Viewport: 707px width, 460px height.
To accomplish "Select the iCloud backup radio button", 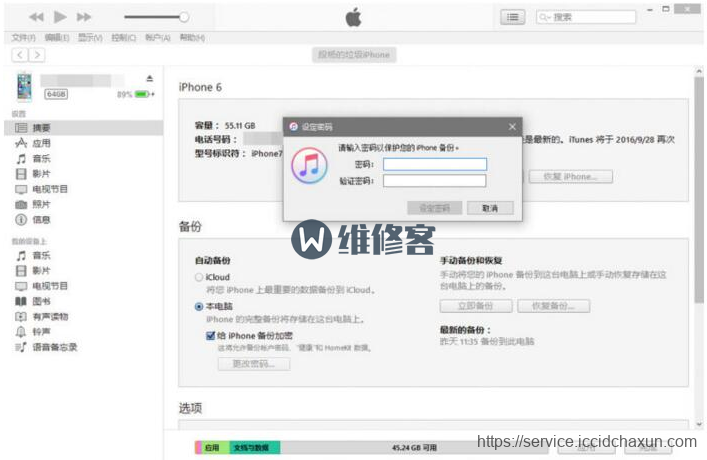I will click(x=199, y=277).
